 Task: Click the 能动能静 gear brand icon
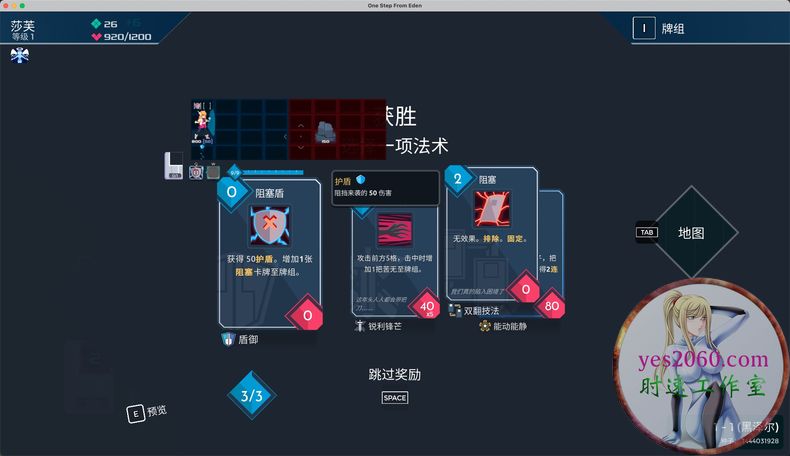tap(485, 326)
